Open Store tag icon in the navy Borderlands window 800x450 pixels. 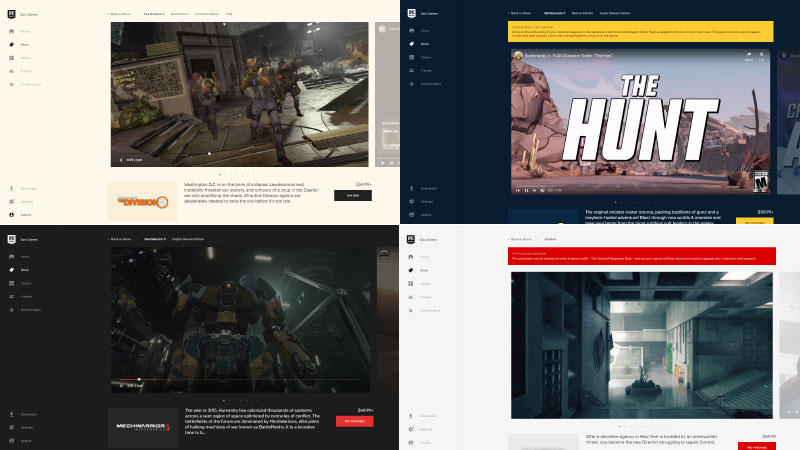(411, 44)
